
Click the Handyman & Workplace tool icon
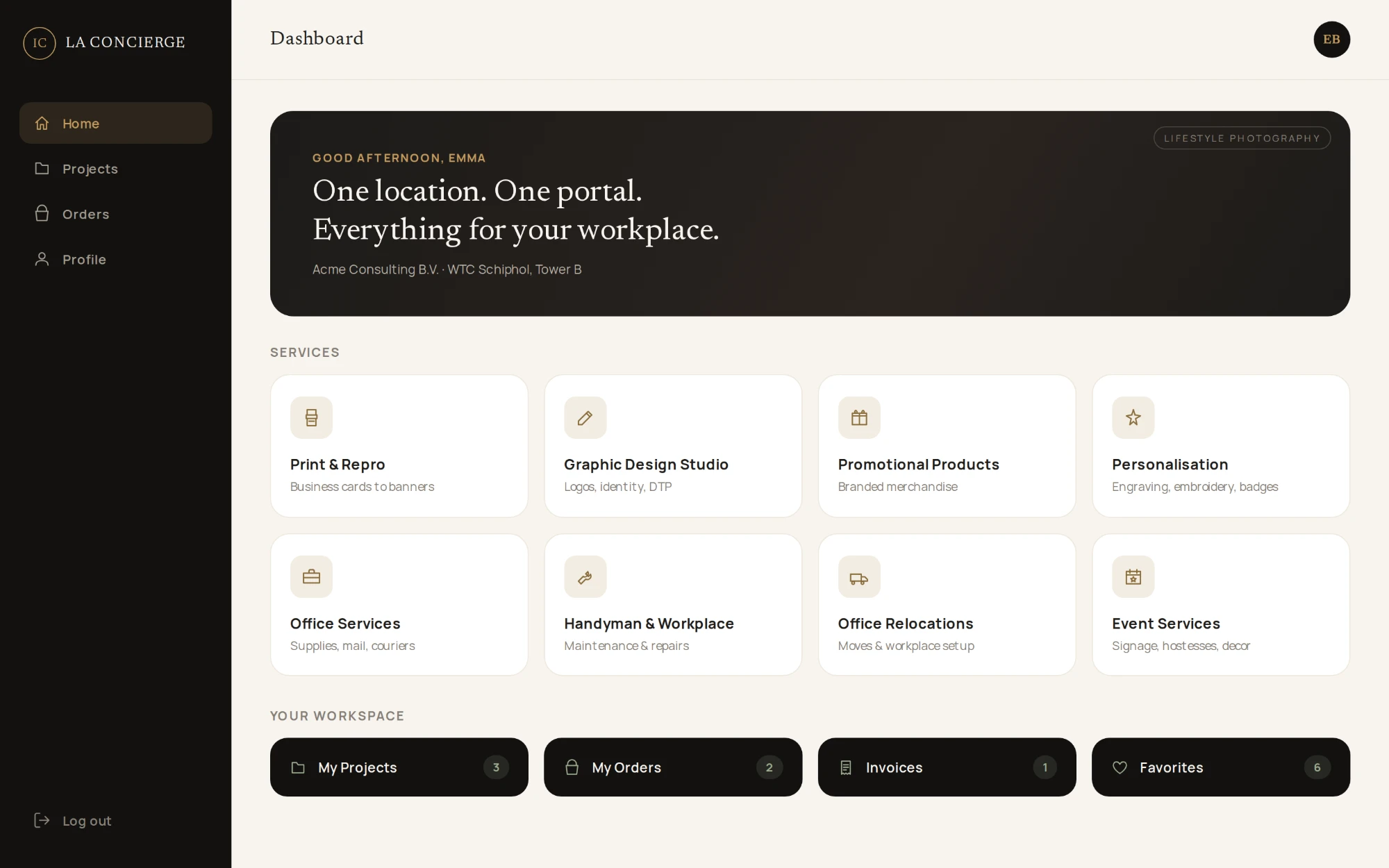point(585,576)
